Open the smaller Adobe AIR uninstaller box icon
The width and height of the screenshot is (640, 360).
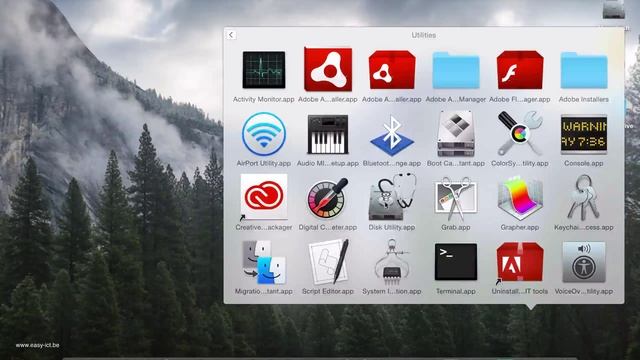392,70
